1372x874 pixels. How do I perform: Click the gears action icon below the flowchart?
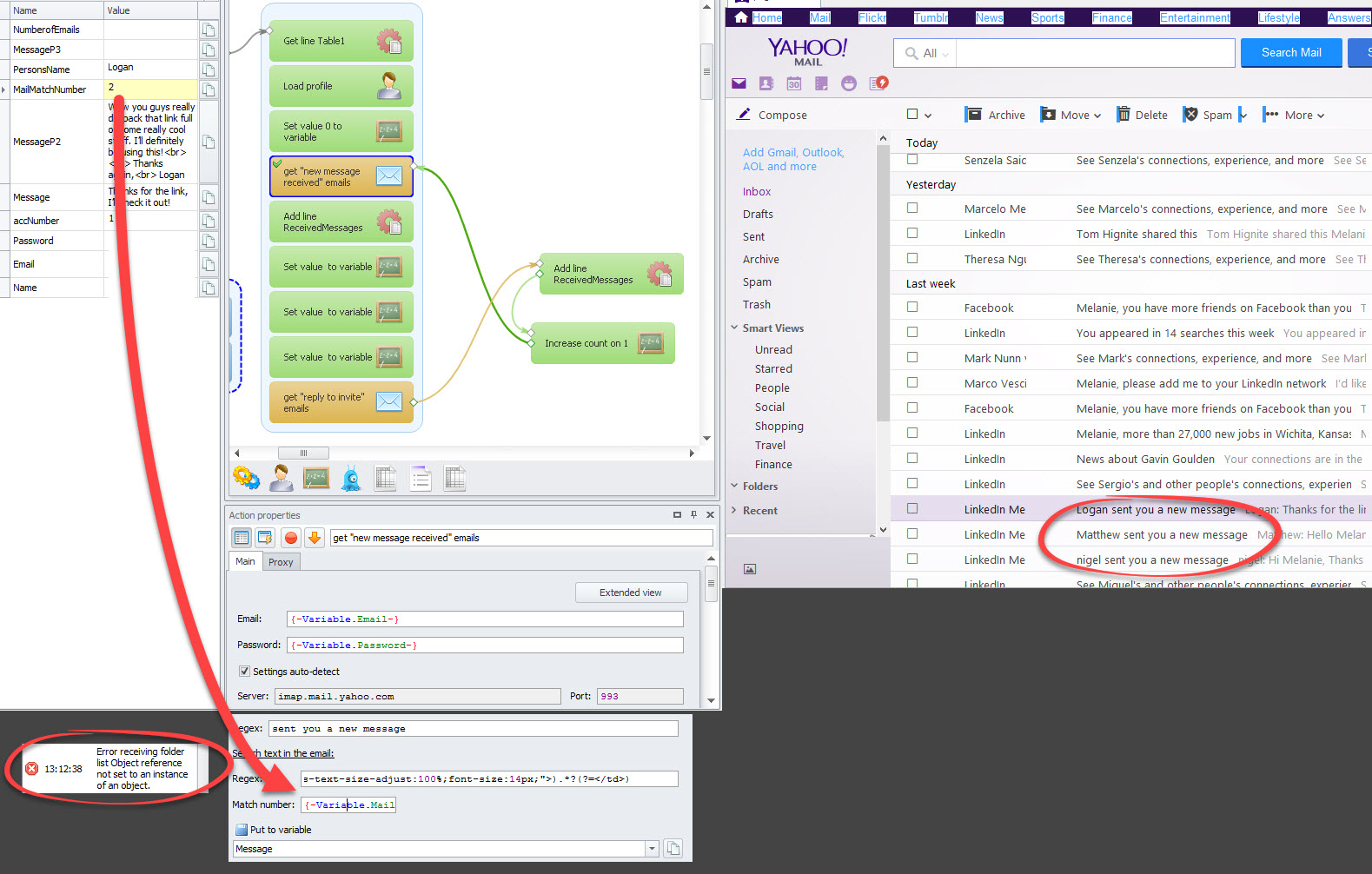246,478
